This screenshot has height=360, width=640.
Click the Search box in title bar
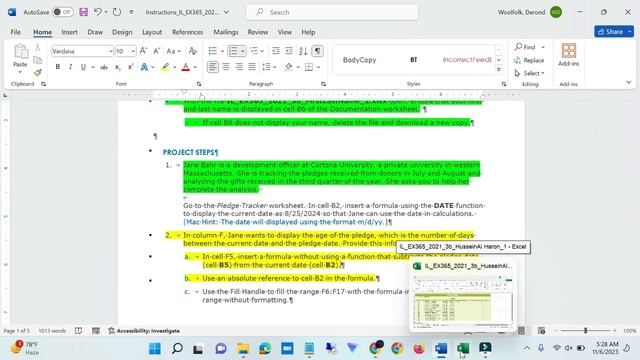(x=332, y=12)
